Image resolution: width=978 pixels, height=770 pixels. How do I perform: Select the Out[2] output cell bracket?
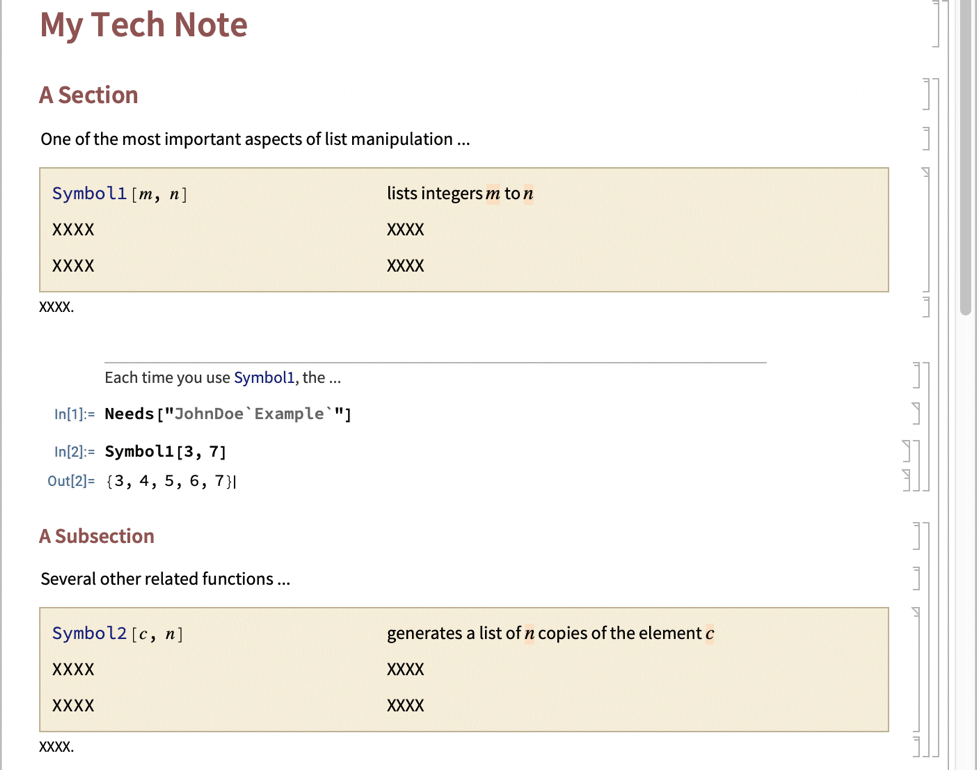click(x=908, y=481)
